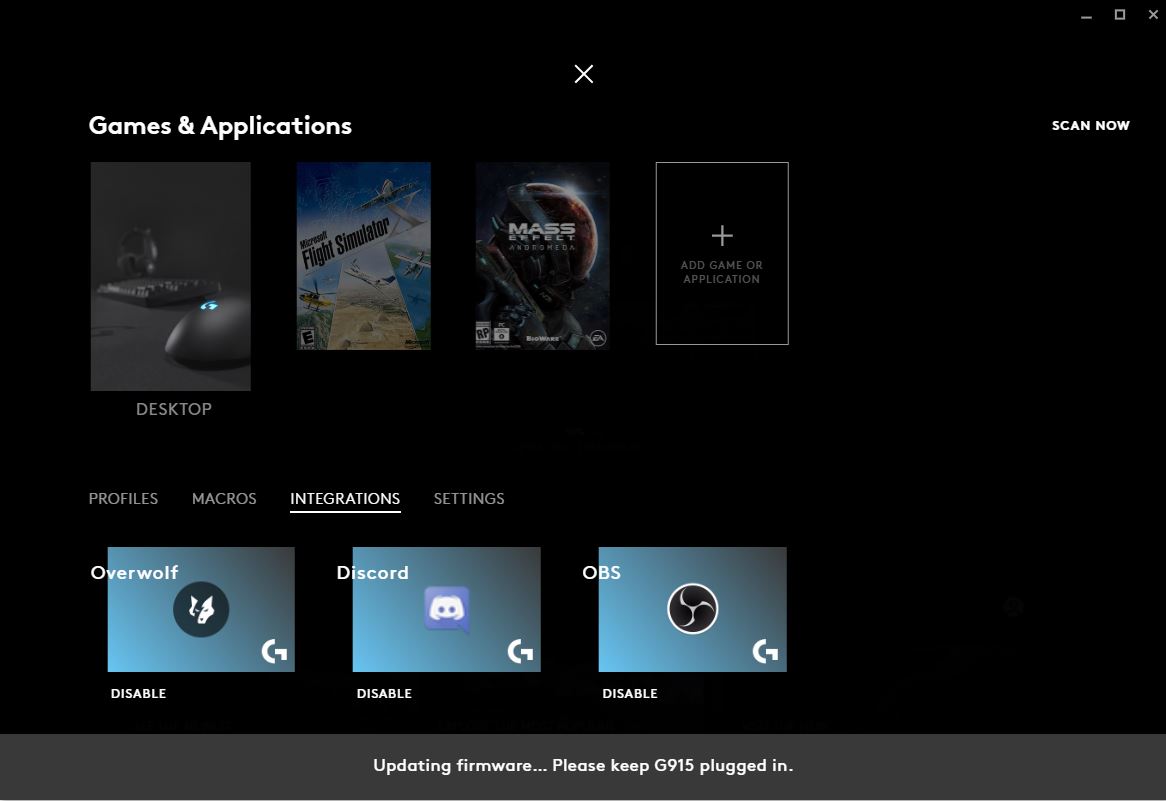Screen dimensions: 1166x801
Task: Select the Desktop profile thumbnail
Action: click(170, 276)
